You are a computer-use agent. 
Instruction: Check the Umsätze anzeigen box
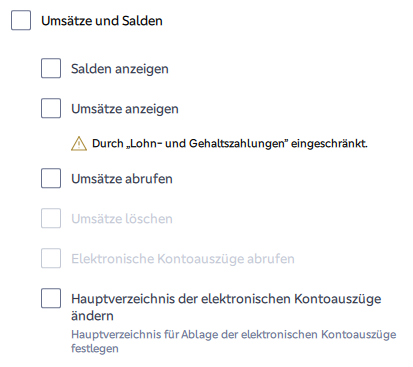(x=51, y=108)
